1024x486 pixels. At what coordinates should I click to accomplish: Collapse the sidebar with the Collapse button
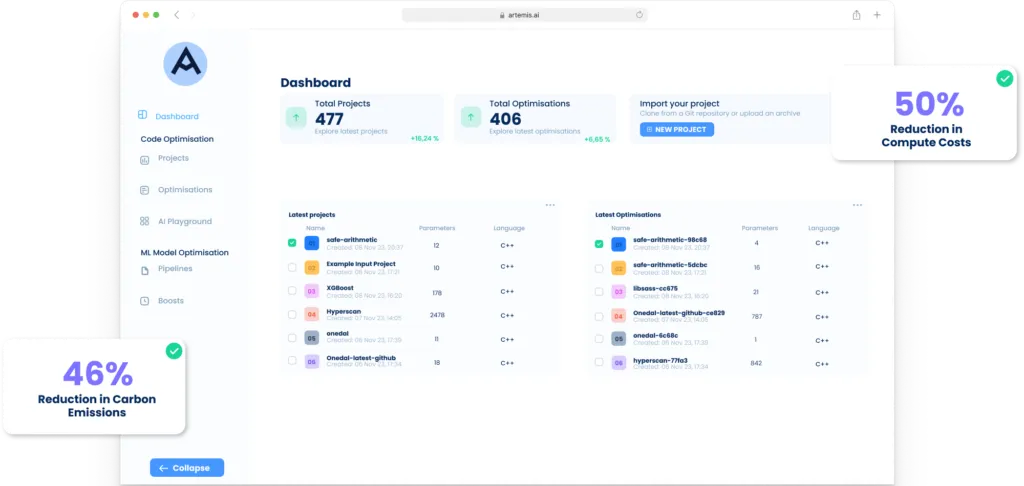(187, 468)
